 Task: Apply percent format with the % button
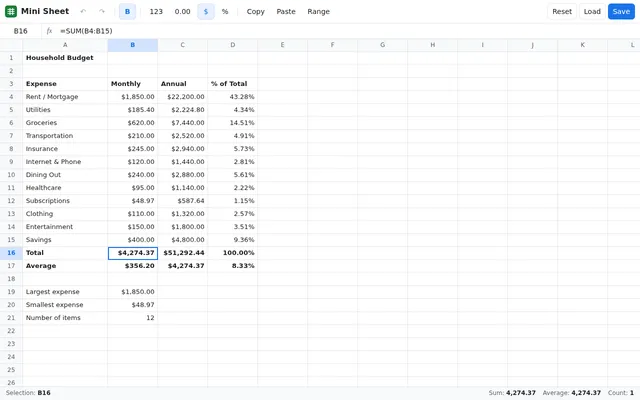pos(225,11)
